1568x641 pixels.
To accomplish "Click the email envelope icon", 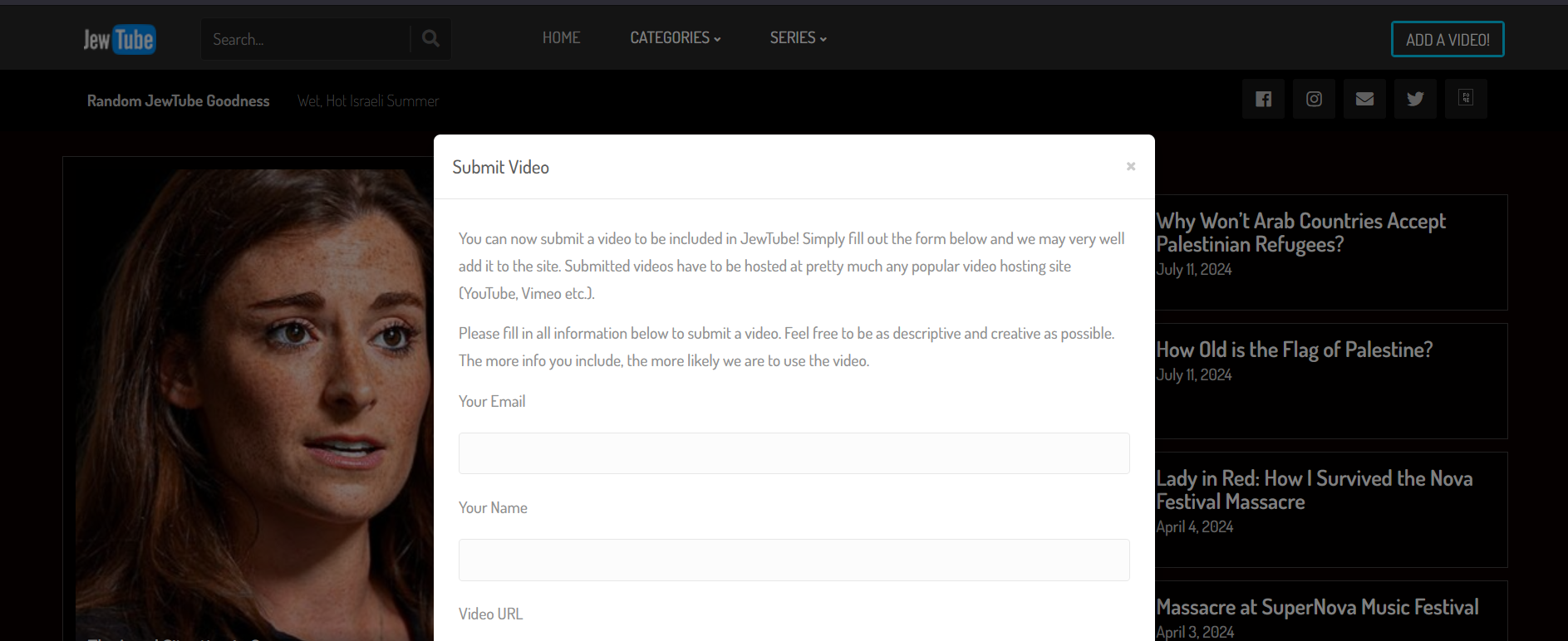I will pos(1364,99).
